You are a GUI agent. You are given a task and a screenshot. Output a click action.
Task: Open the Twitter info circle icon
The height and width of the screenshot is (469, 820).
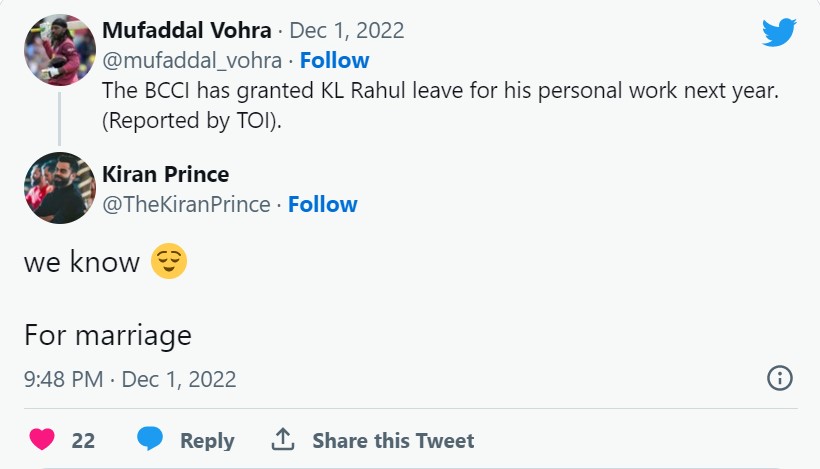pyautogui.click(x=779, y=378)
